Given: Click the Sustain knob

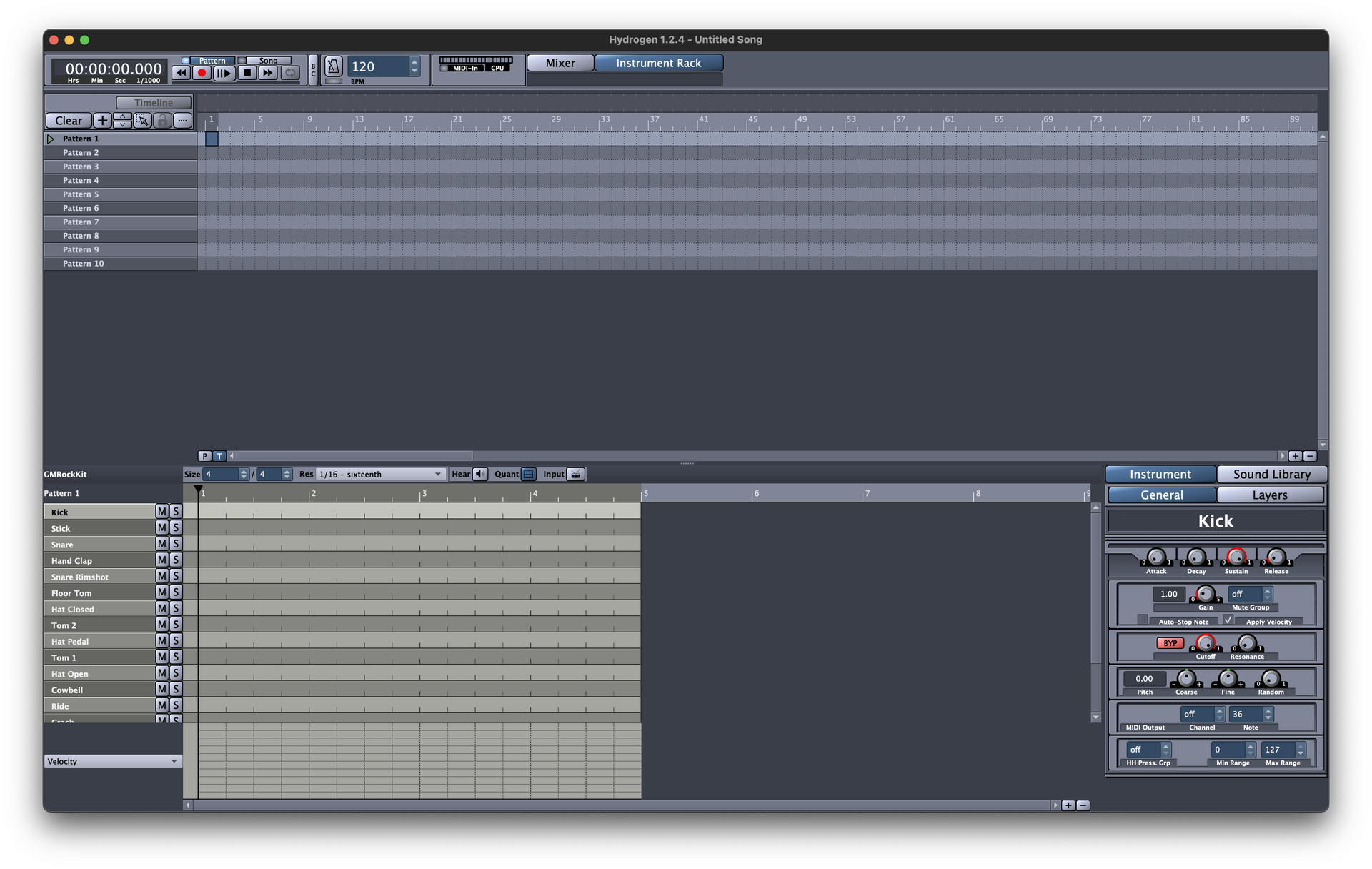Looking at the screenshot, I should pos(1236,557).
